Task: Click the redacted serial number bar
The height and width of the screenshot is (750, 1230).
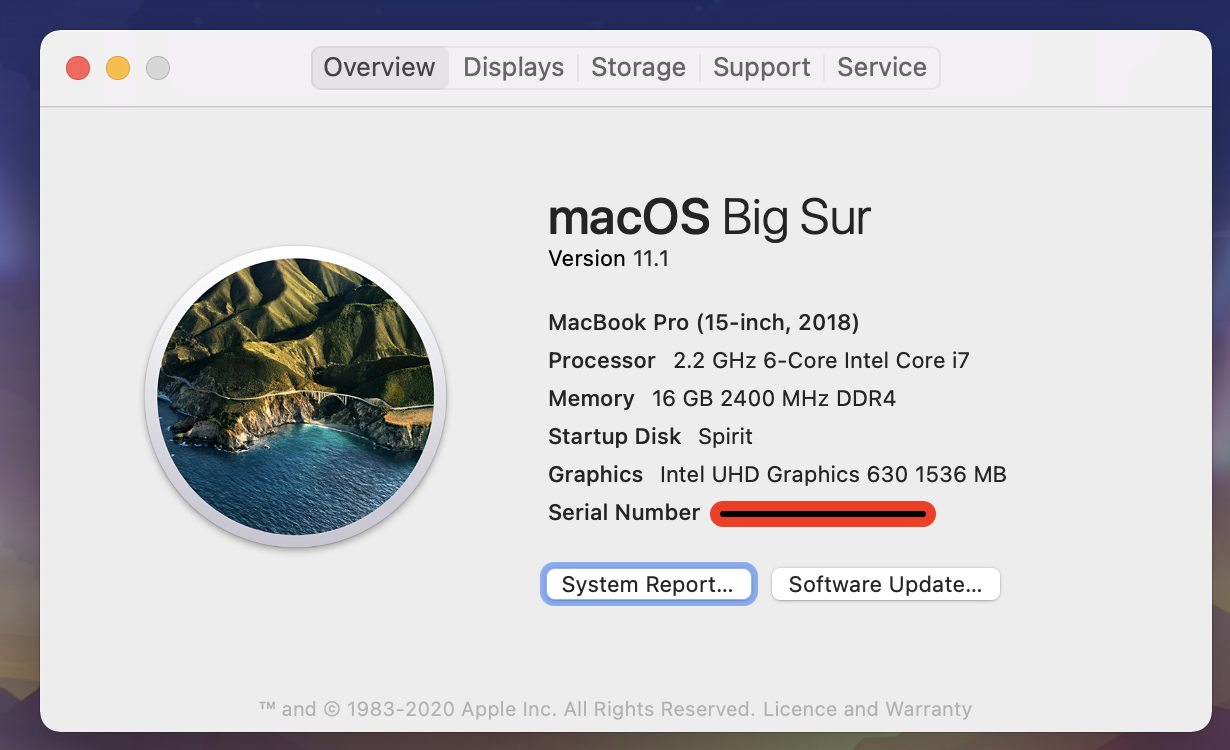Action: coord(823,514)
